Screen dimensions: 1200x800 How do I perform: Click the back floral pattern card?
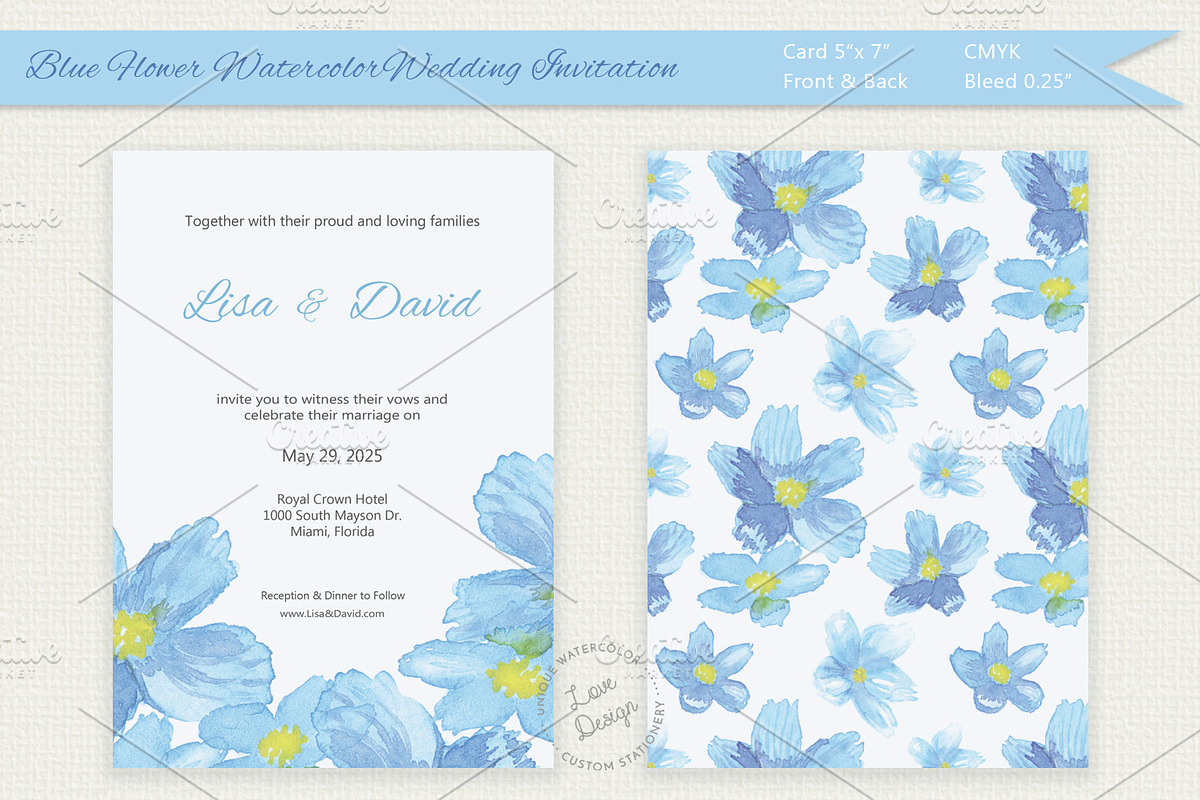[x=867, y=460]
